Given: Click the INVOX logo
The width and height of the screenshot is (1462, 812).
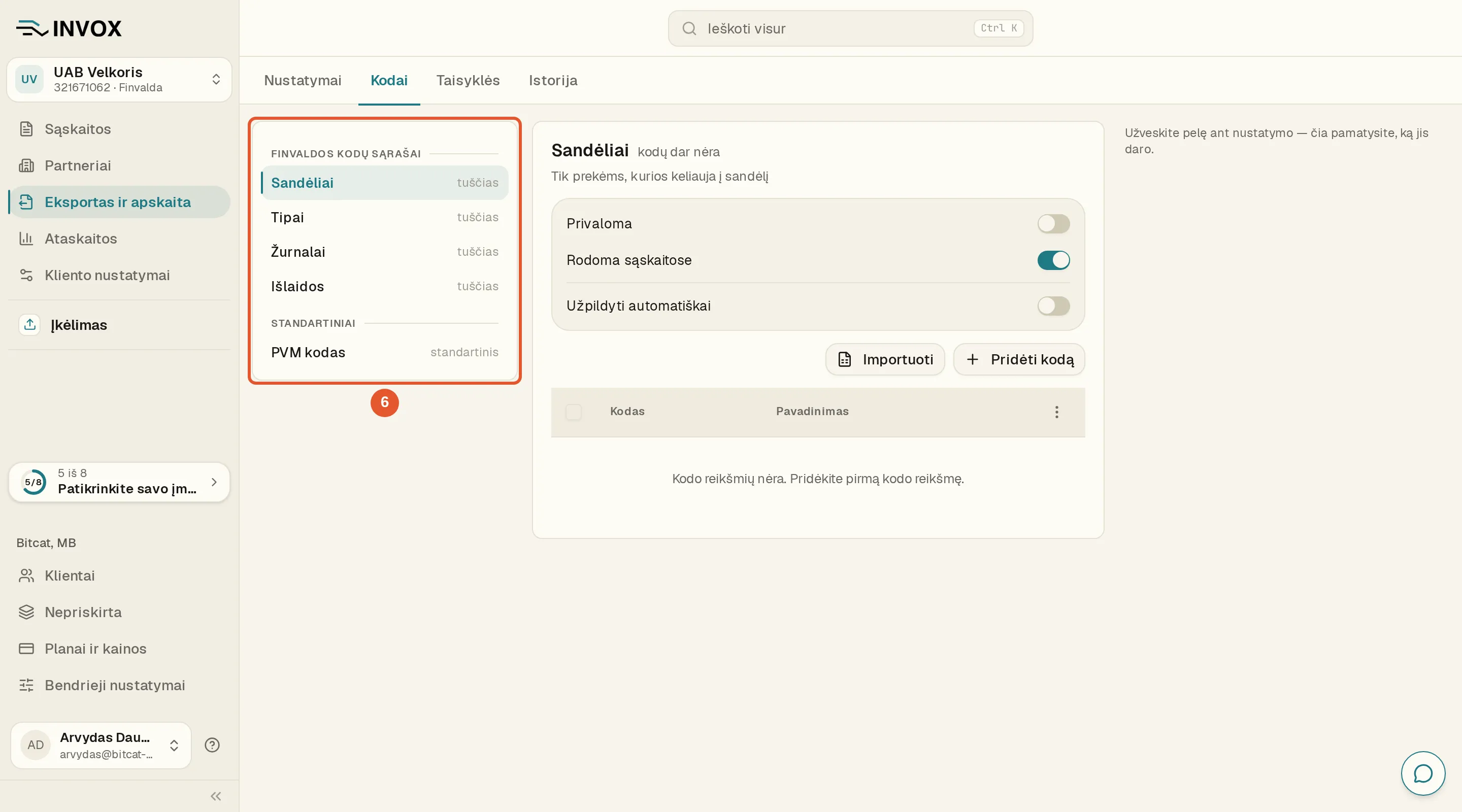Looking at the screenshot, I should (x=69, y=28).
